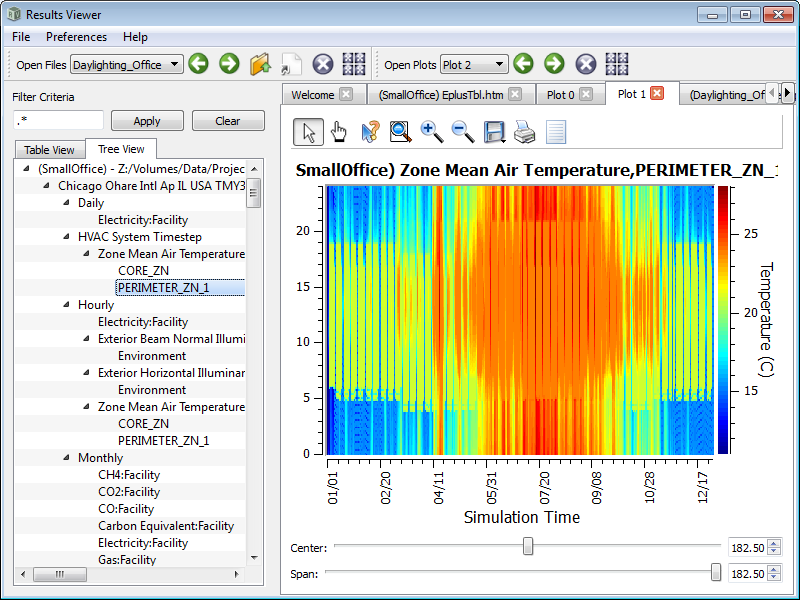This screenshot has width=800, height=600.
Task: Select the pointer arrow tool
Action: (x=308, y=132)
